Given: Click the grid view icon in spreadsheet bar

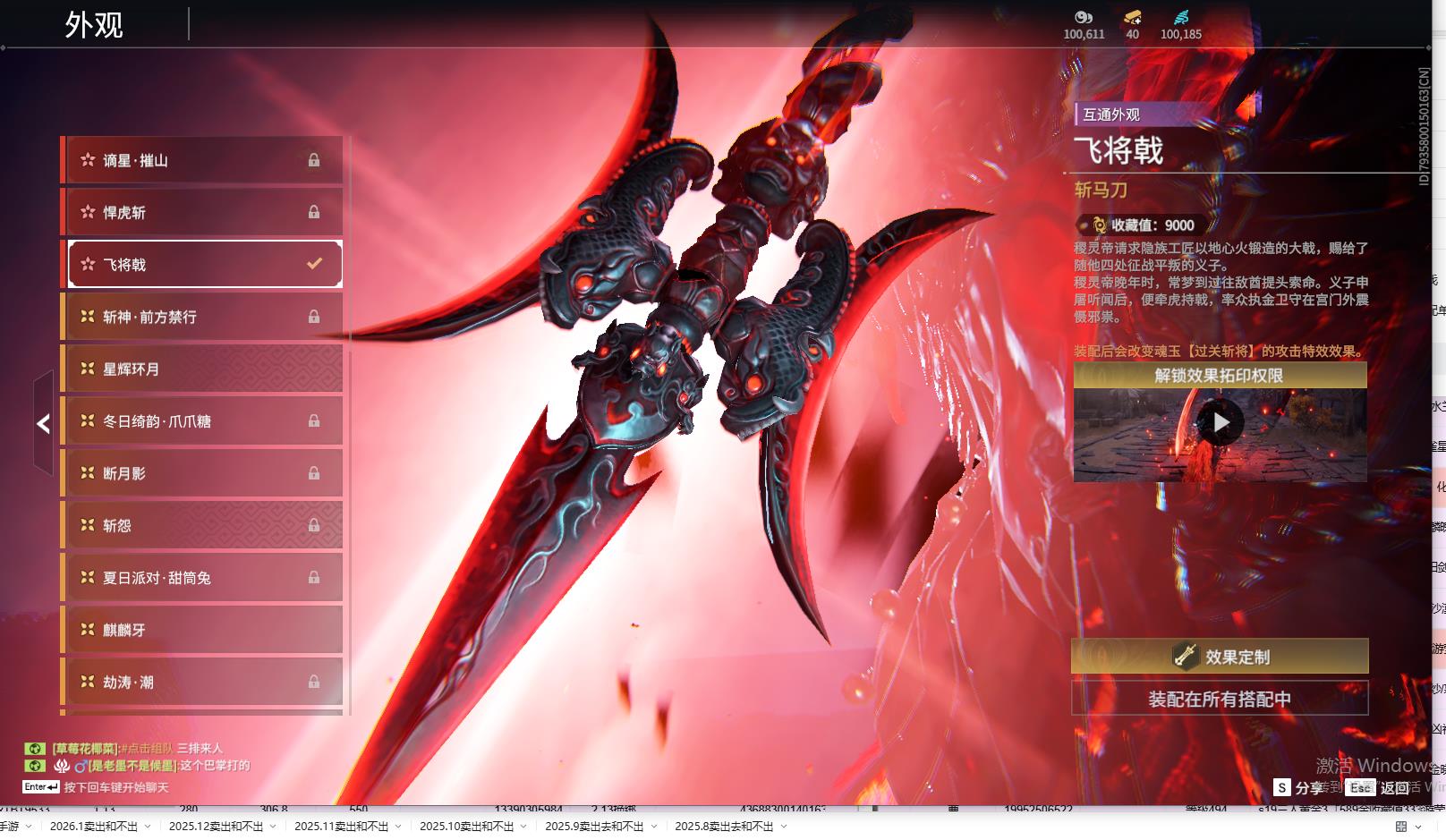Looking at the screenshot, I should click(1401, 827).
